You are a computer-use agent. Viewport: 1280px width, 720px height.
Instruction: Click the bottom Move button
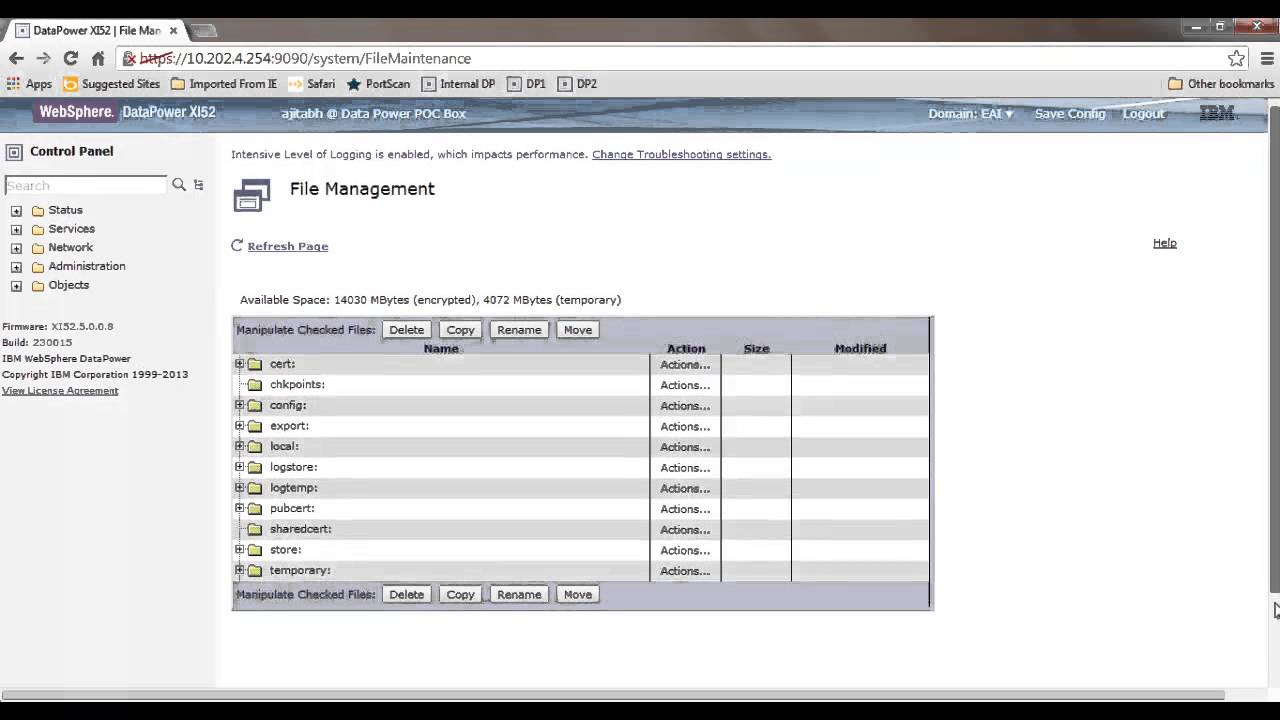578,594
